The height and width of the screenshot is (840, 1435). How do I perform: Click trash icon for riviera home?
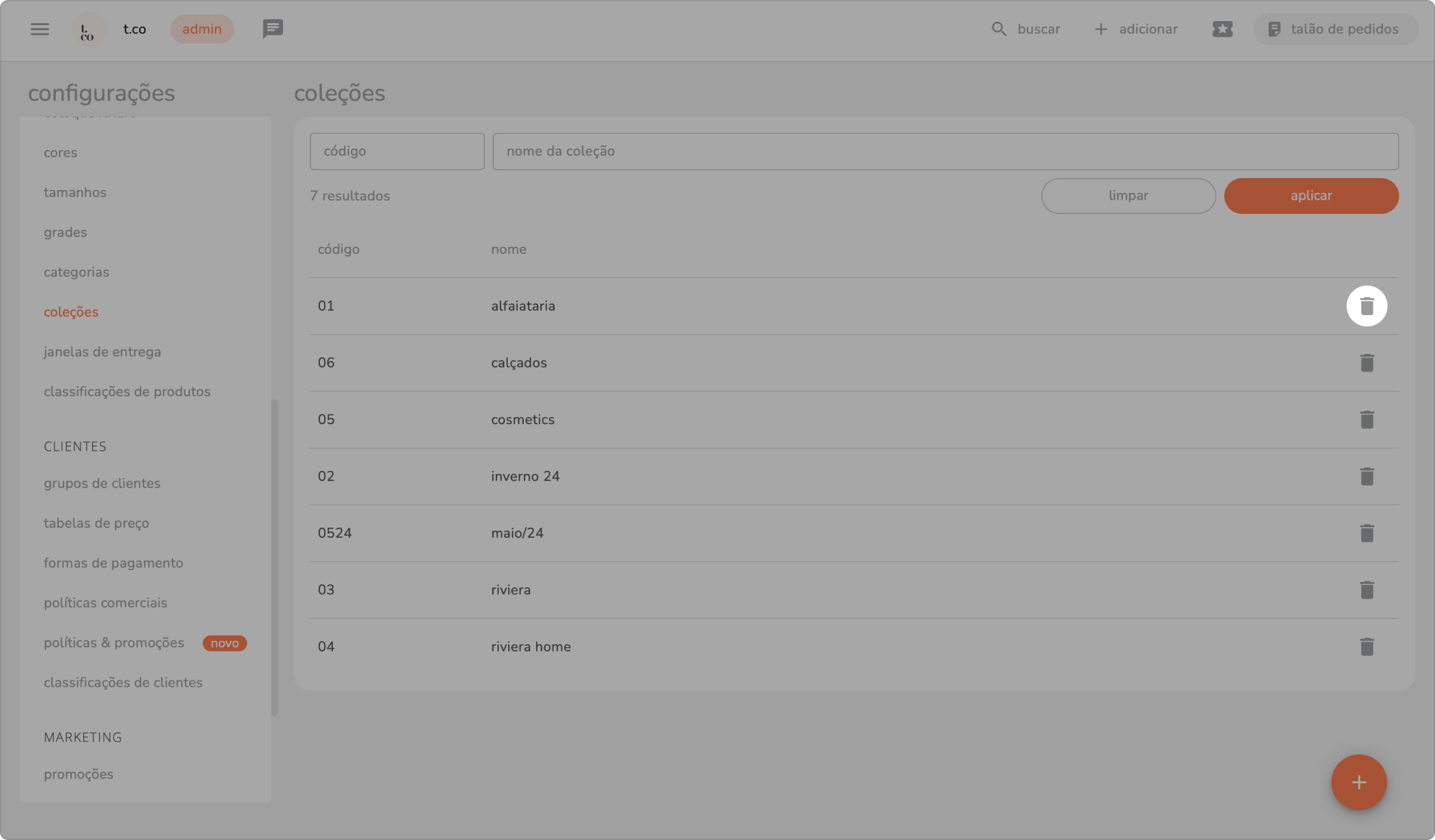[1366, 646]
